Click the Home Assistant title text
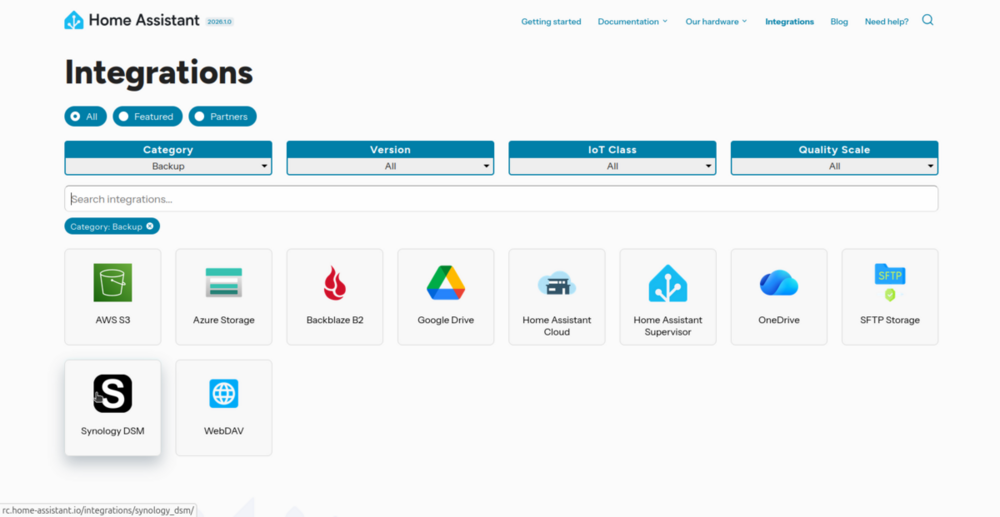This screenshot has height=517, width=1000. (144, 20)
